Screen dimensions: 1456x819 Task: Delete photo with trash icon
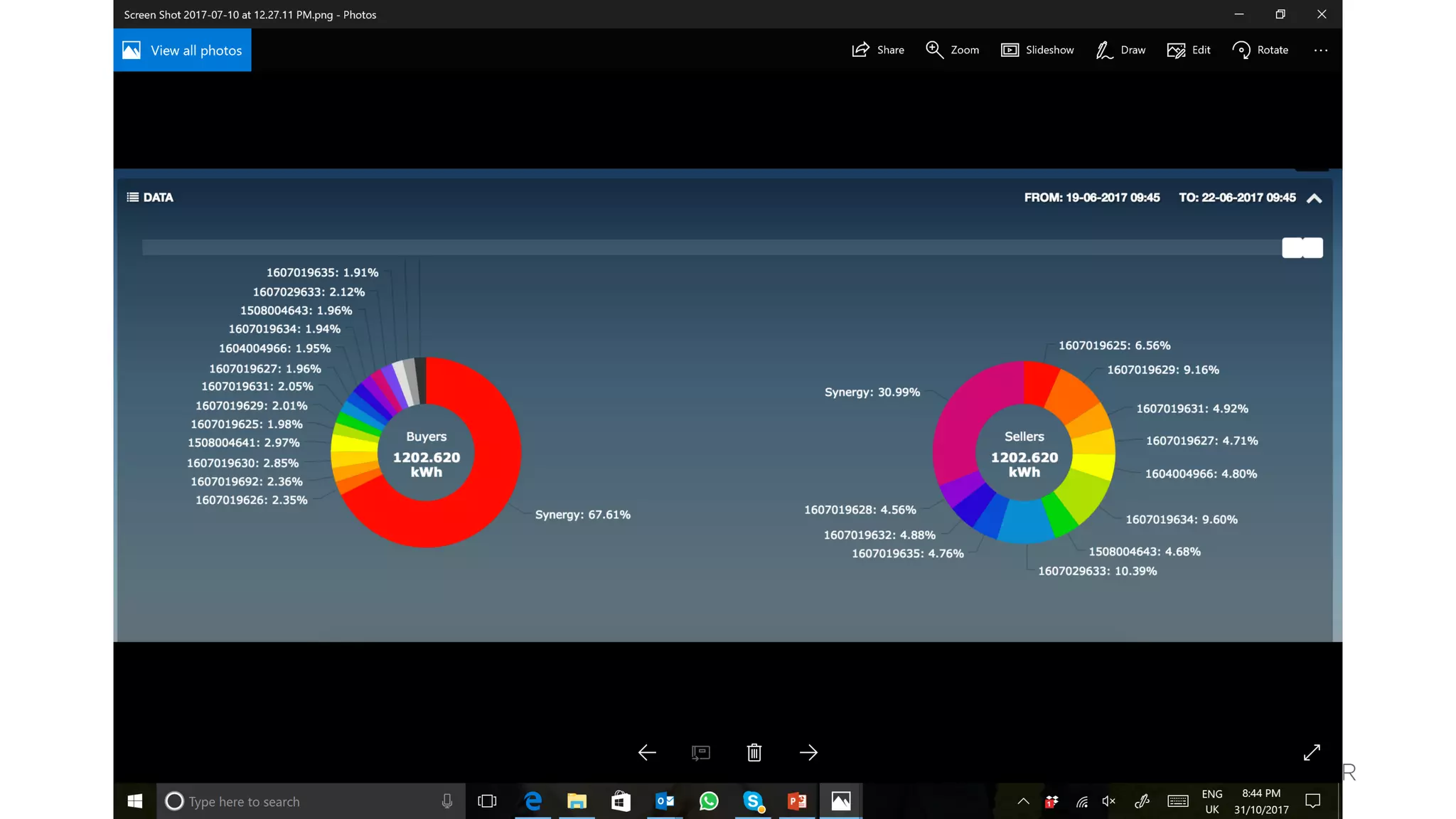tap(754, 752)
